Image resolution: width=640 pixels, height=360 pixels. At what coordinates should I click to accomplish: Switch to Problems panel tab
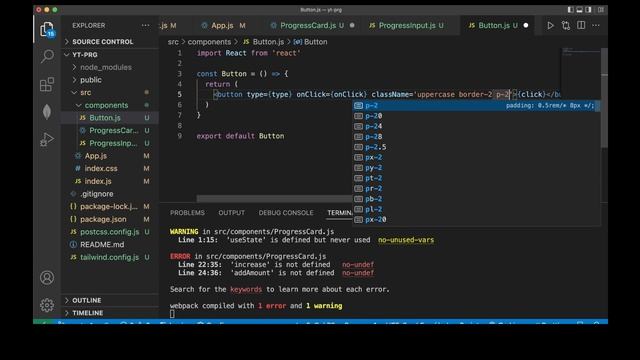click(187, 213)
